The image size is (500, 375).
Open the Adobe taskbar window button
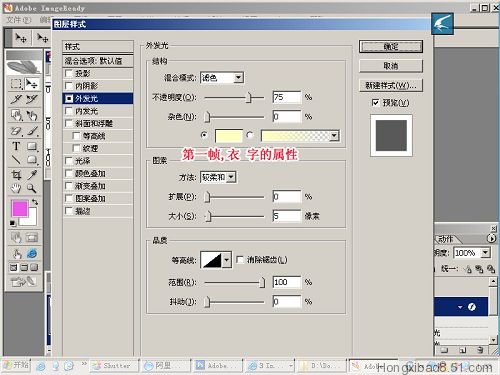(217, 366)
